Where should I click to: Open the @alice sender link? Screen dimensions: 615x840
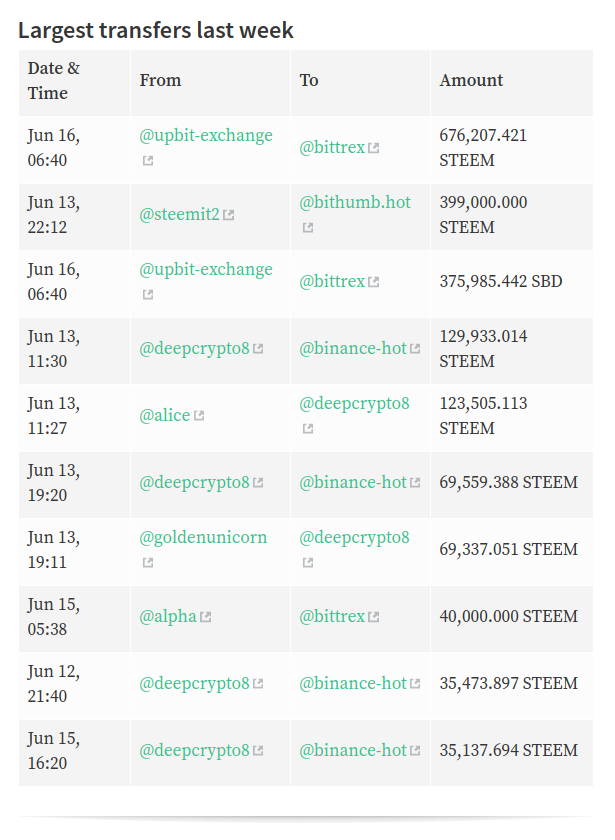[x=164, y=415]
